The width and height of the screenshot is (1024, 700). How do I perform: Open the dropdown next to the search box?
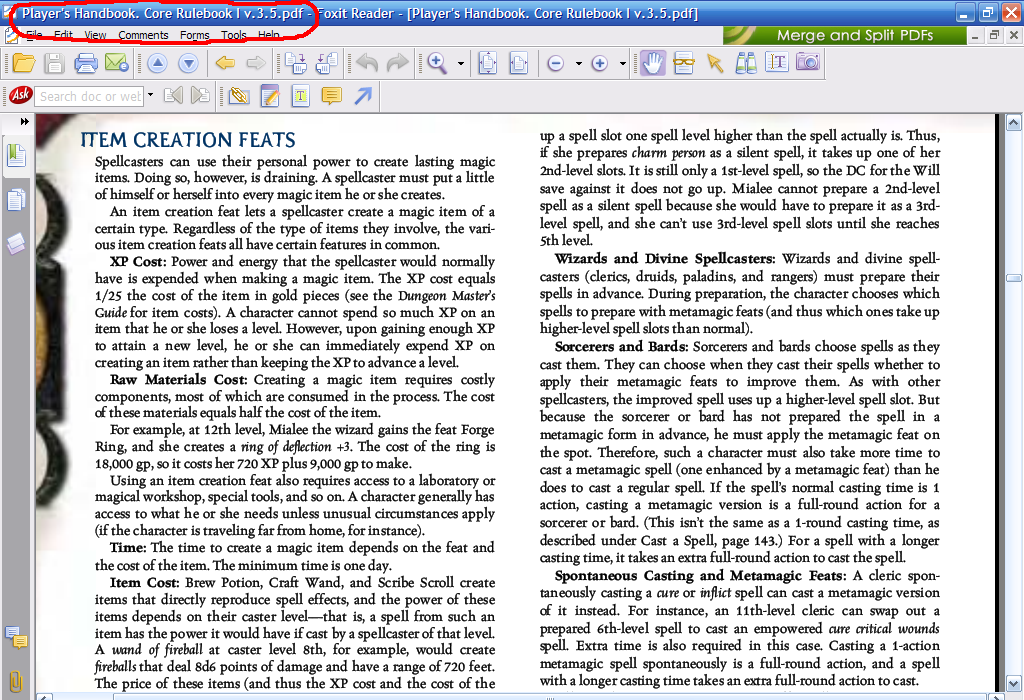click(x=150, y=95)
